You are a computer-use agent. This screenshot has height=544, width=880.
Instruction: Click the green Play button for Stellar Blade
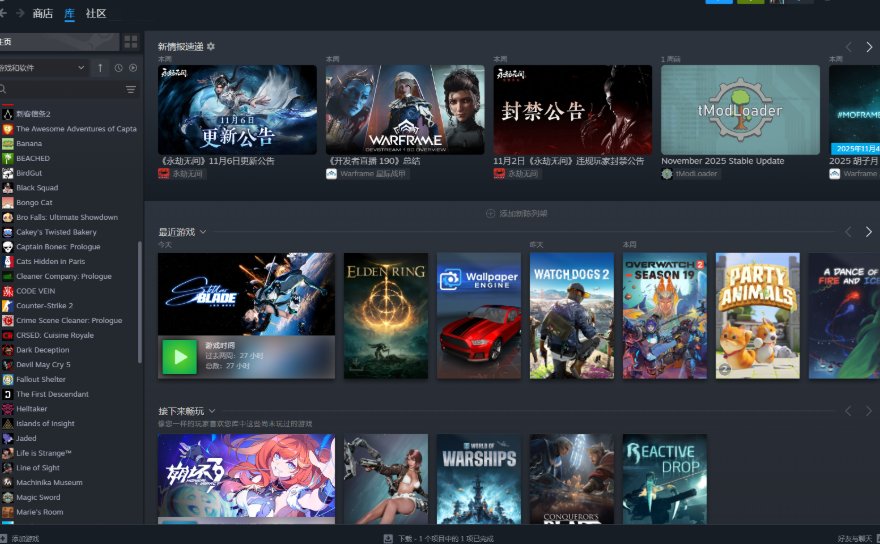(x=180, y=357)
